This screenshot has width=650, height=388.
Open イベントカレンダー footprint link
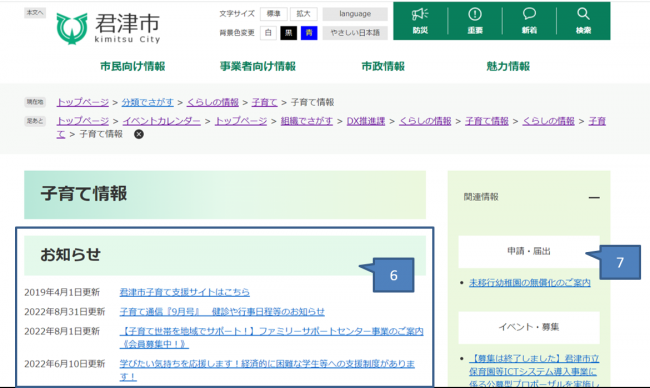162,121
